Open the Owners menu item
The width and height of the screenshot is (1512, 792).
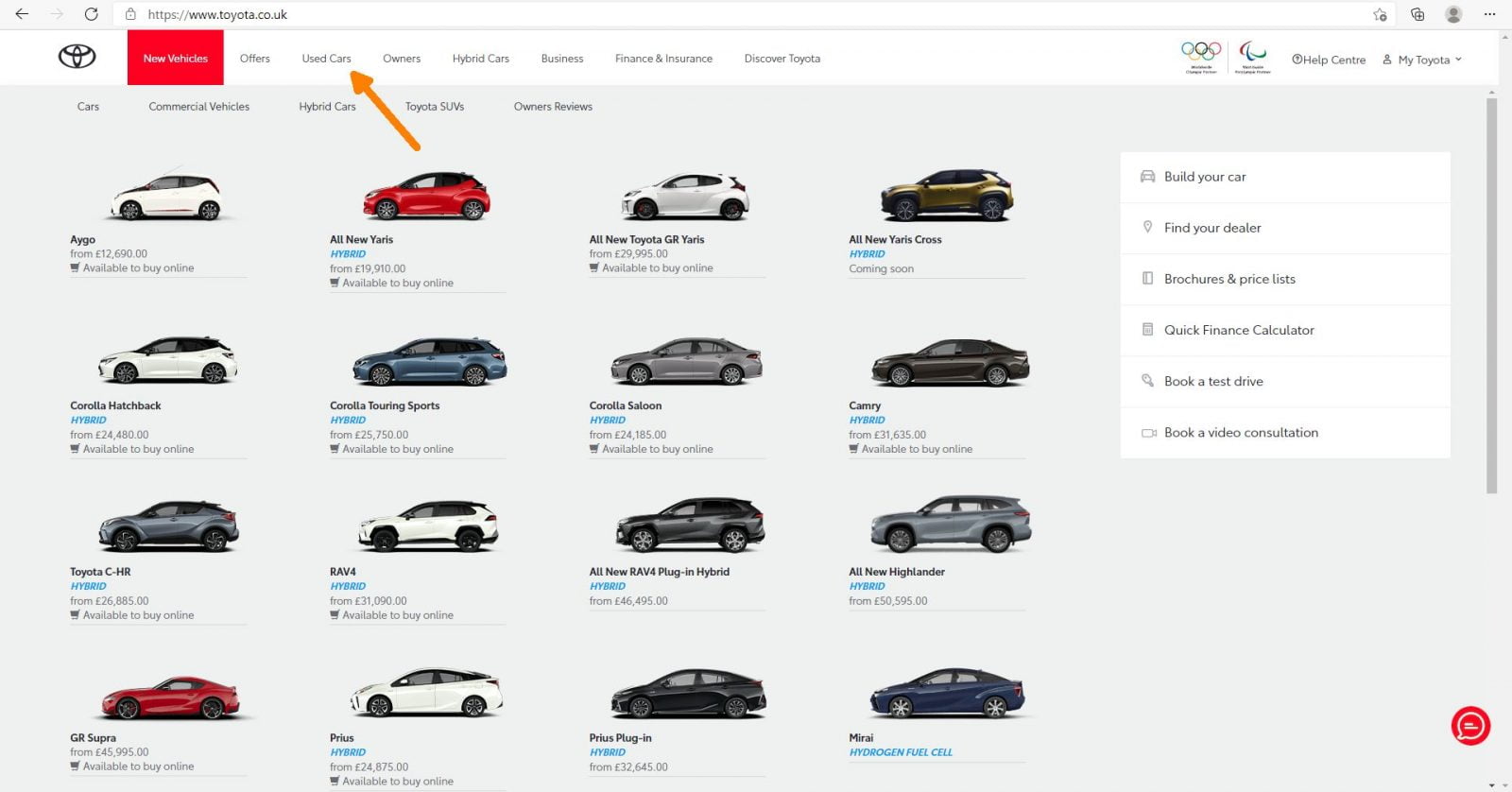402,58
